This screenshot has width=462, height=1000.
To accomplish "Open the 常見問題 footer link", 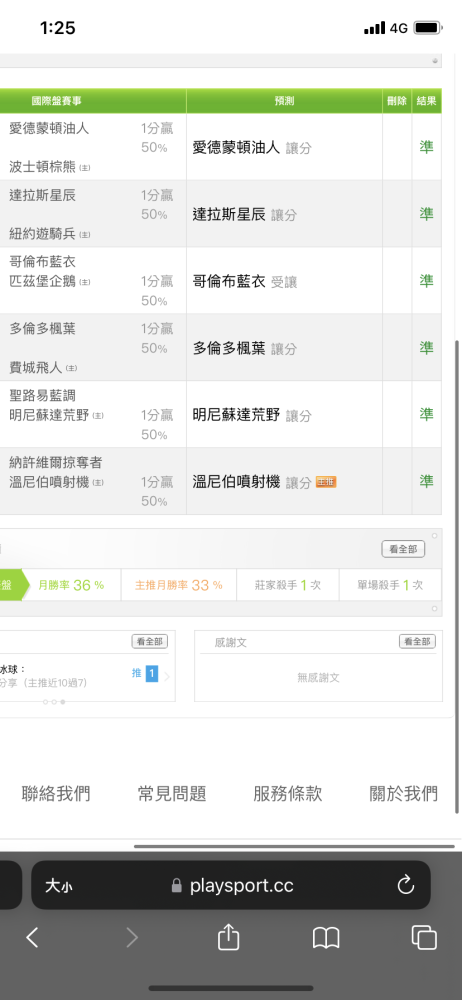I will coord(172,793).
